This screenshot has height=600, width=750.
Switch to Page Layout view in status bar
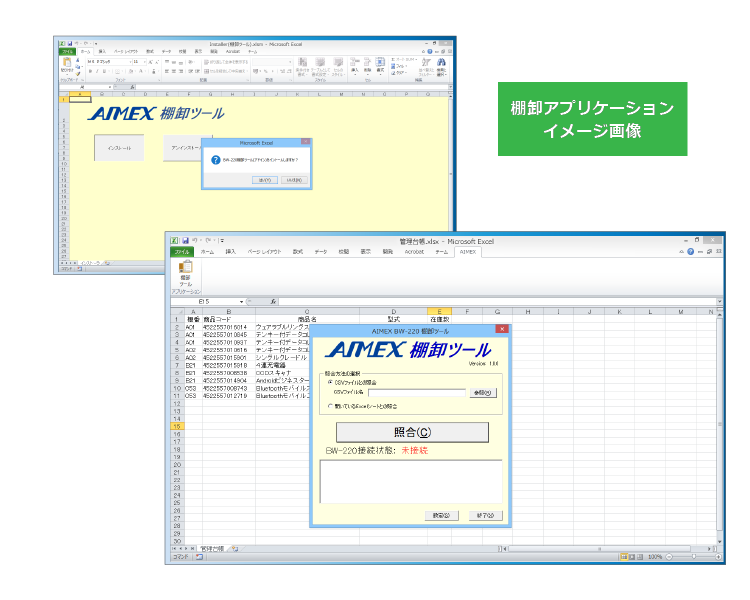pyautogui.click(x=632, y=557)
